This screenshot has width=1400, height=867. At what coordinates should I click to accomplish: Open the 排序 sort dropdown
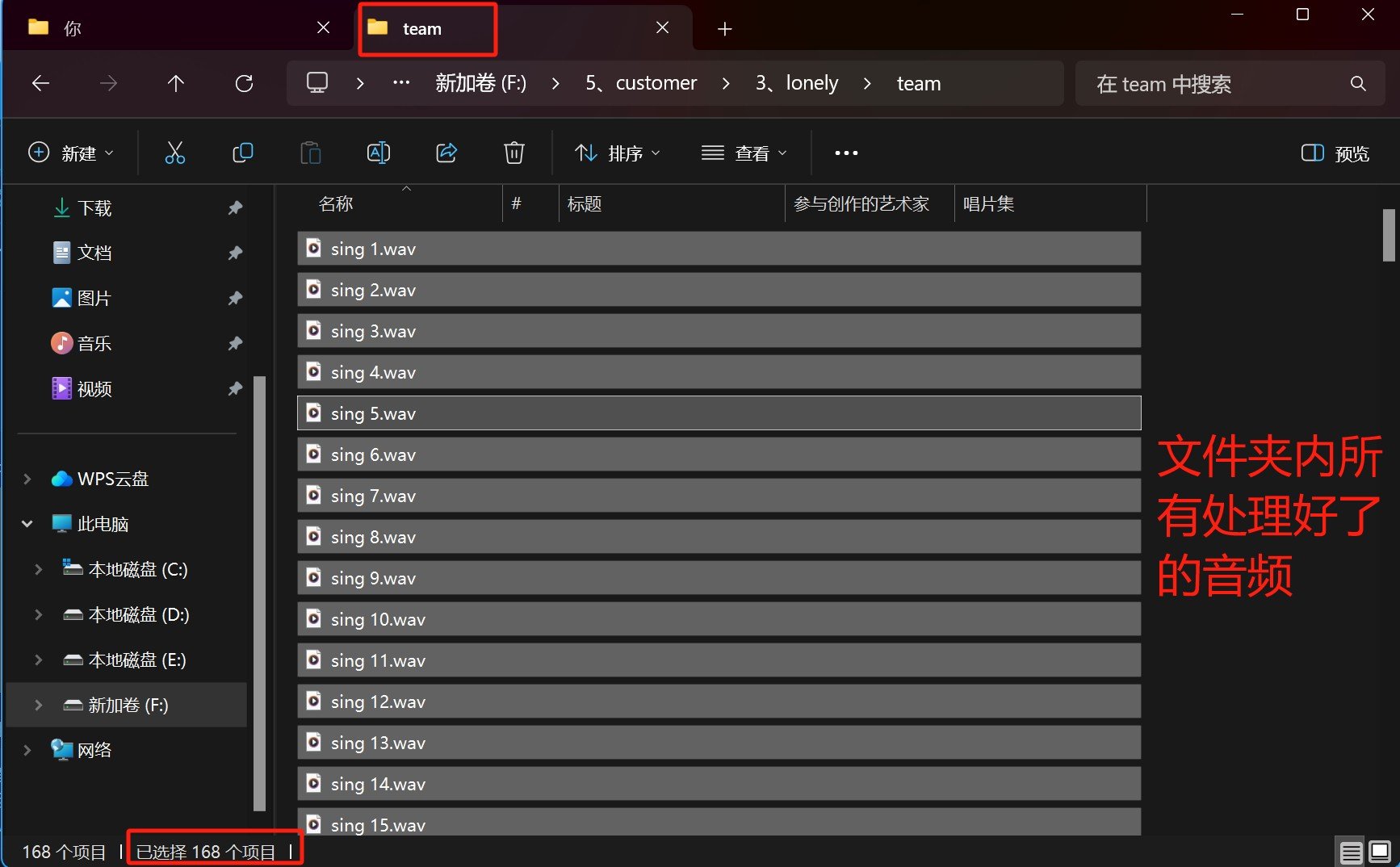click(x=618, y=153)
